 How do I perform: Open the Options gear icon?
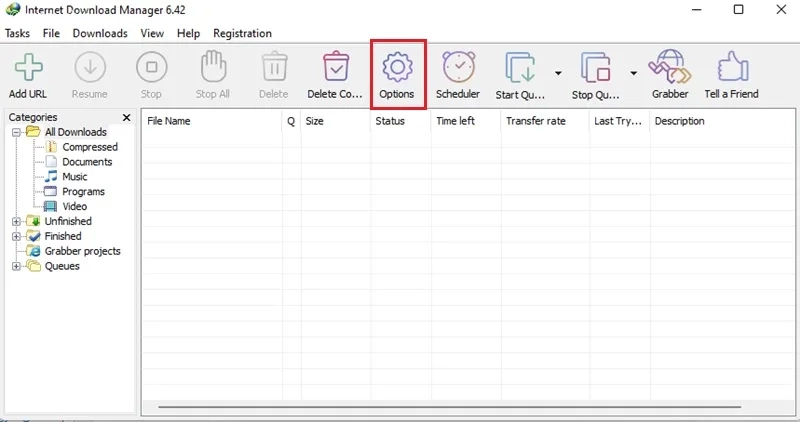(397, 67)
